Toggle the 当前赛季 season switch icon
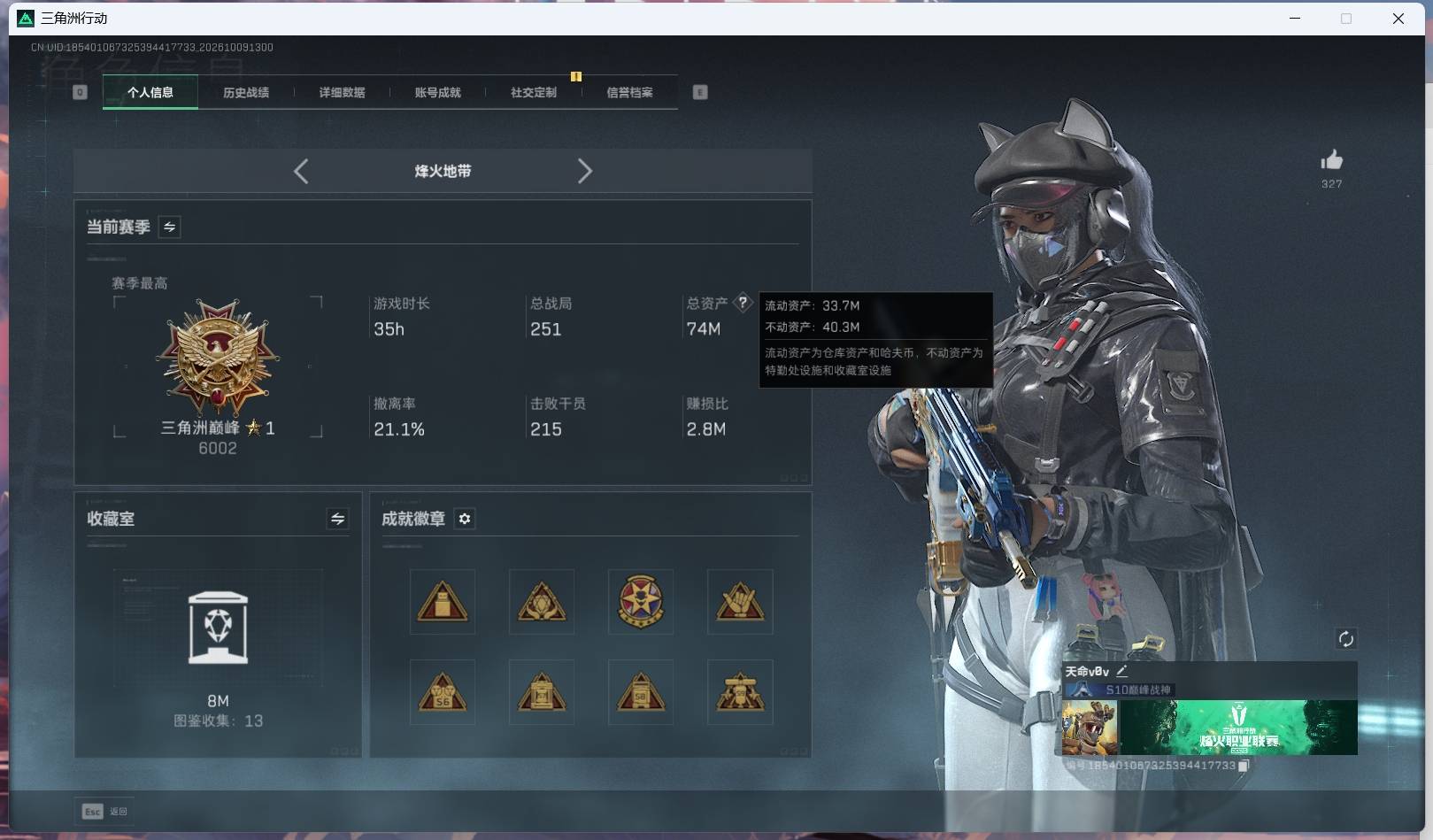Viewport: 1433px width, 840px height. point(169,227)
